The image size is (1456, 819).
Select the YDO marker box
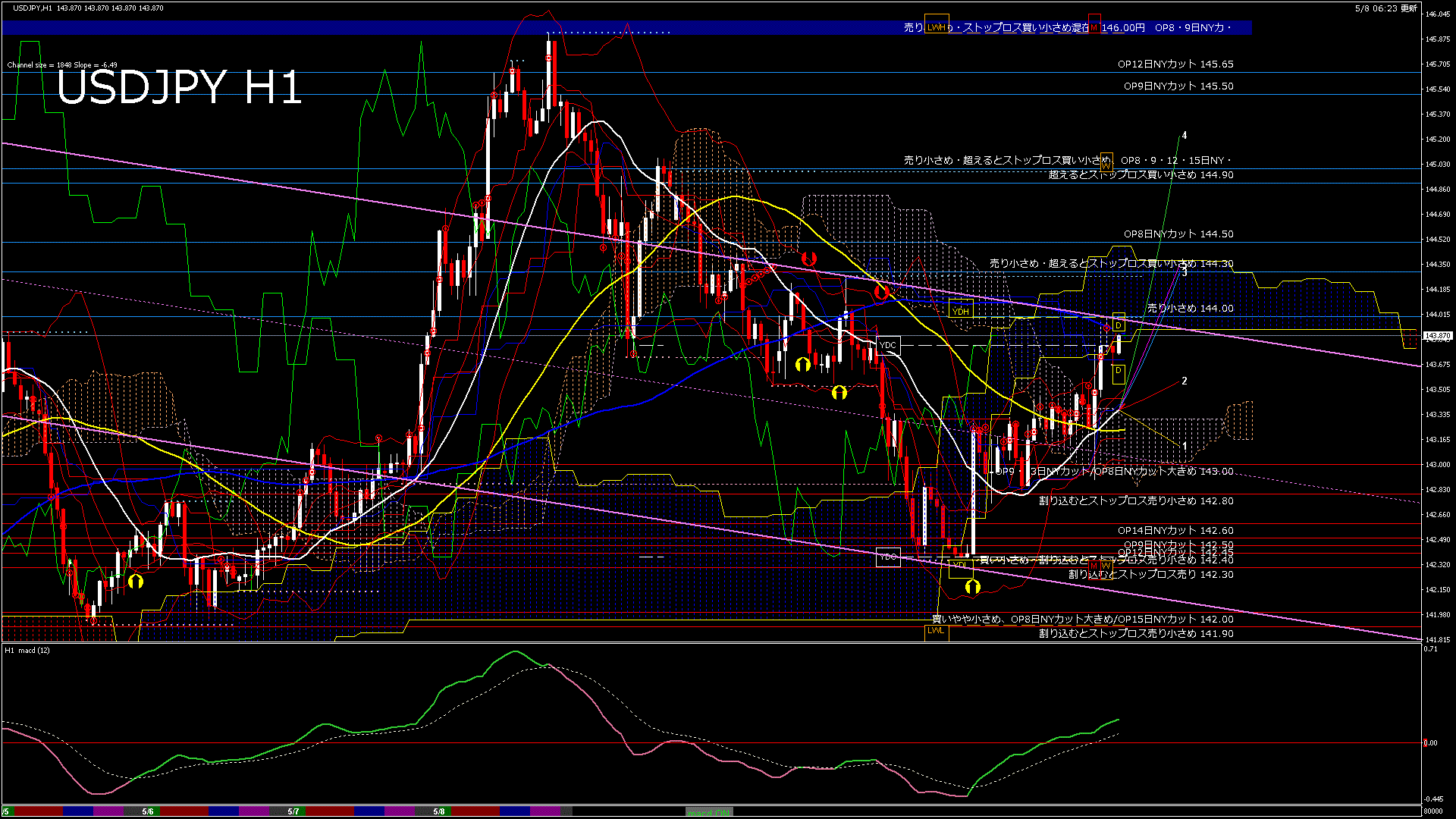(888, 557)
